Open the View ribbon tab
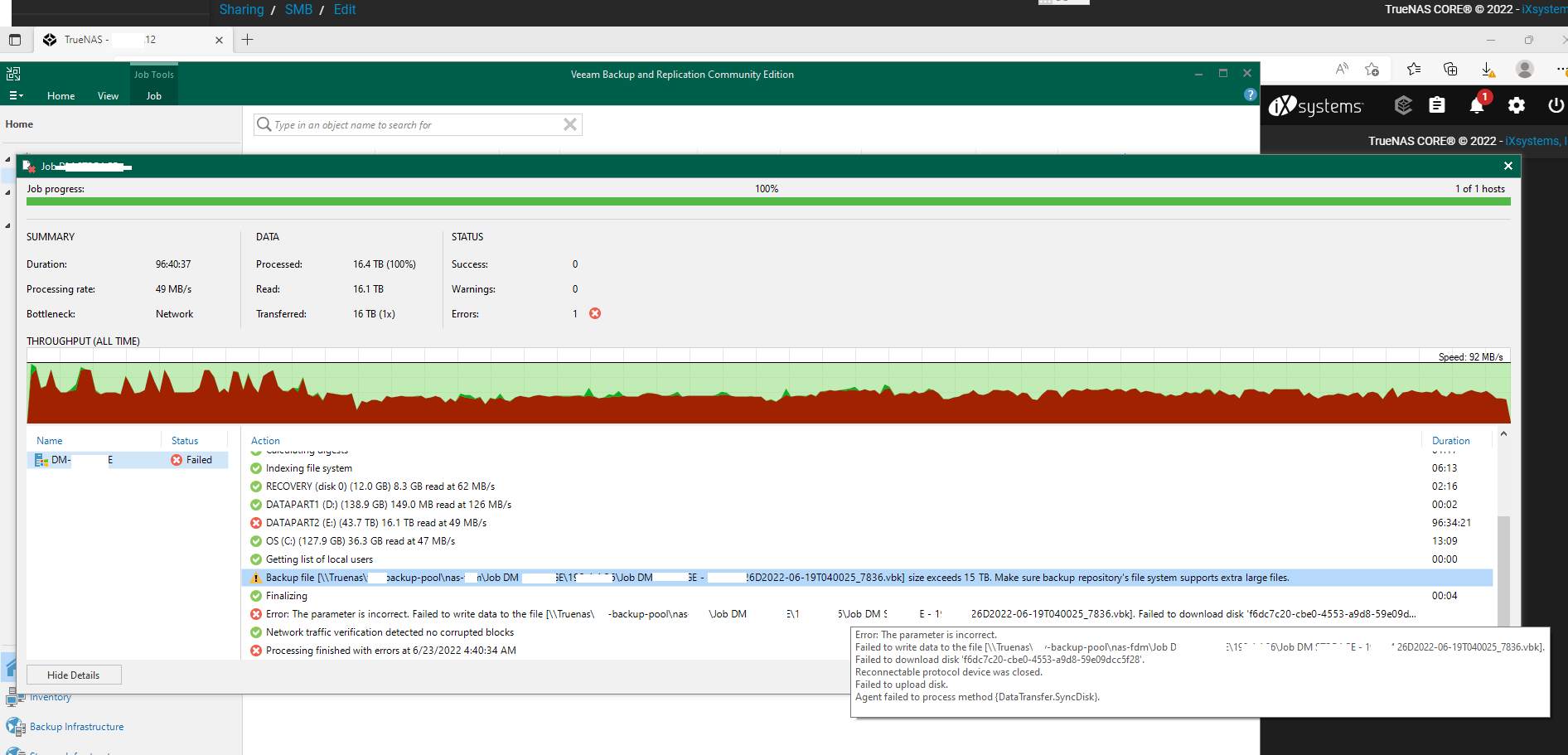1568x755 pixels. [108, 96]
